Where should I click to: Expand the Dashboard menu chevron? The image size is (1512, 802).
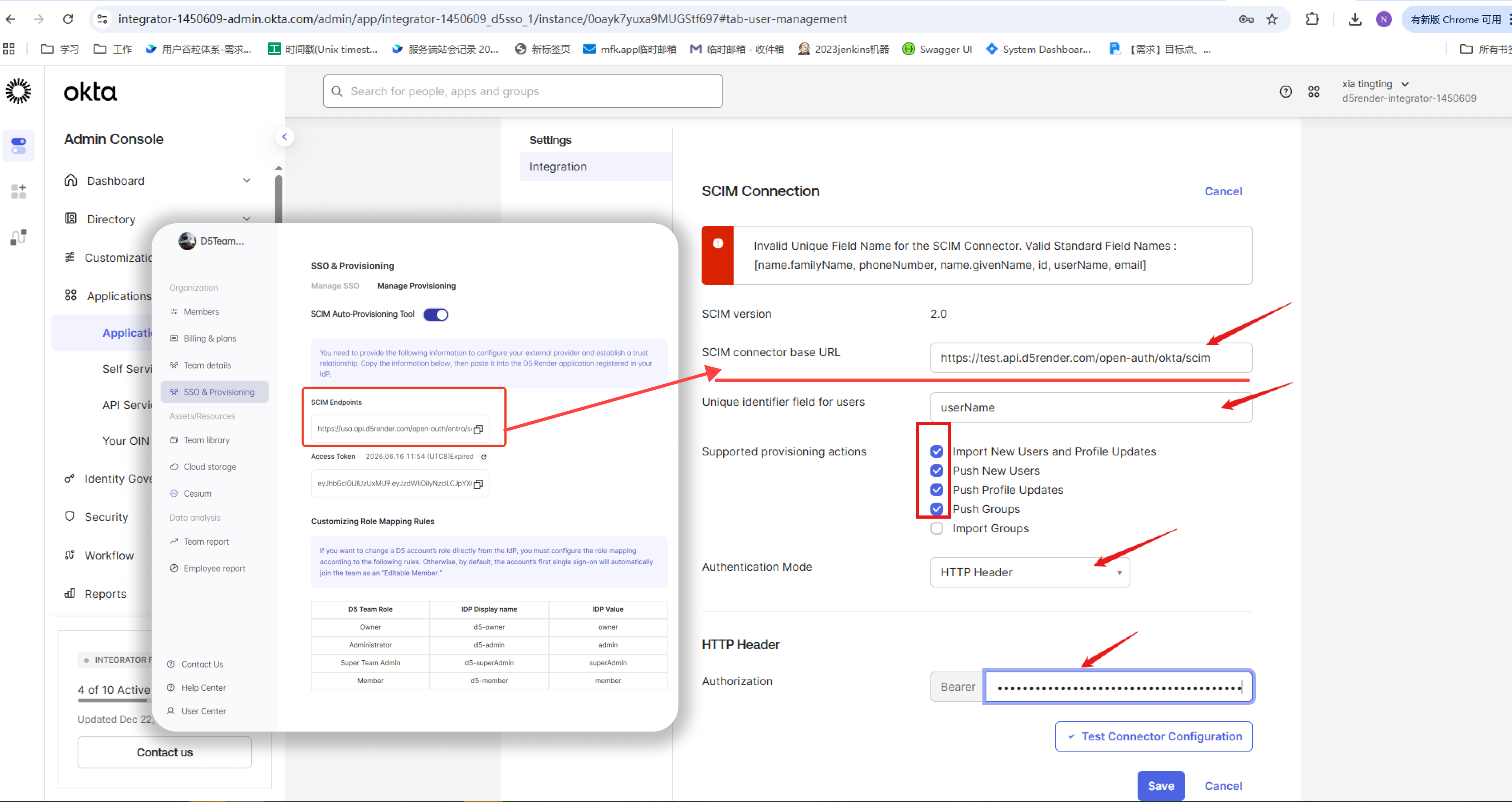click(x=246, y=181)
